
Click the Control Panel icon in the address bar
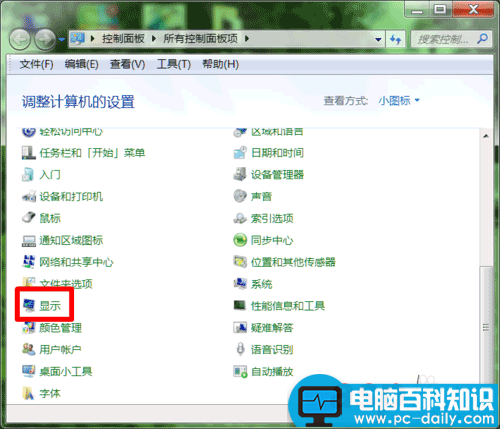point(78,39)
